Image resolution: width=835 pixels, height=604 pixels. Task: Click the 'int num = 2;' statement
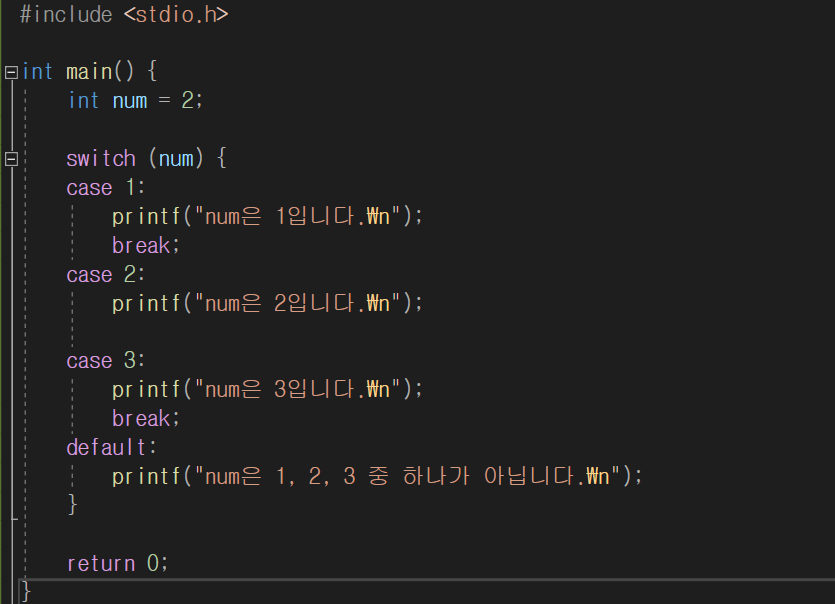pos(136,101)
